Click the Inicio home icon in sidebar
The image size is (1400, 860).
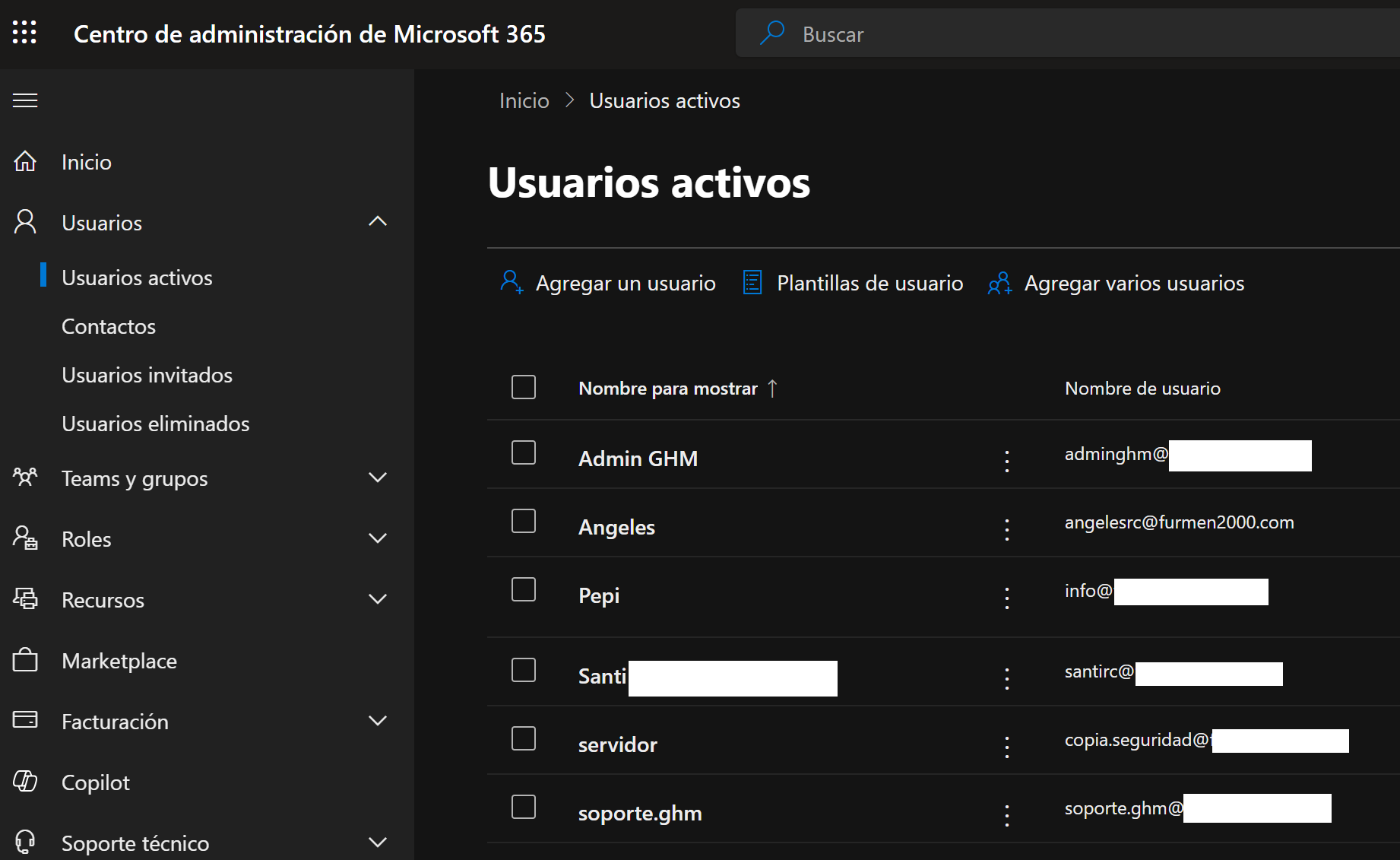[x=25, y=161]
